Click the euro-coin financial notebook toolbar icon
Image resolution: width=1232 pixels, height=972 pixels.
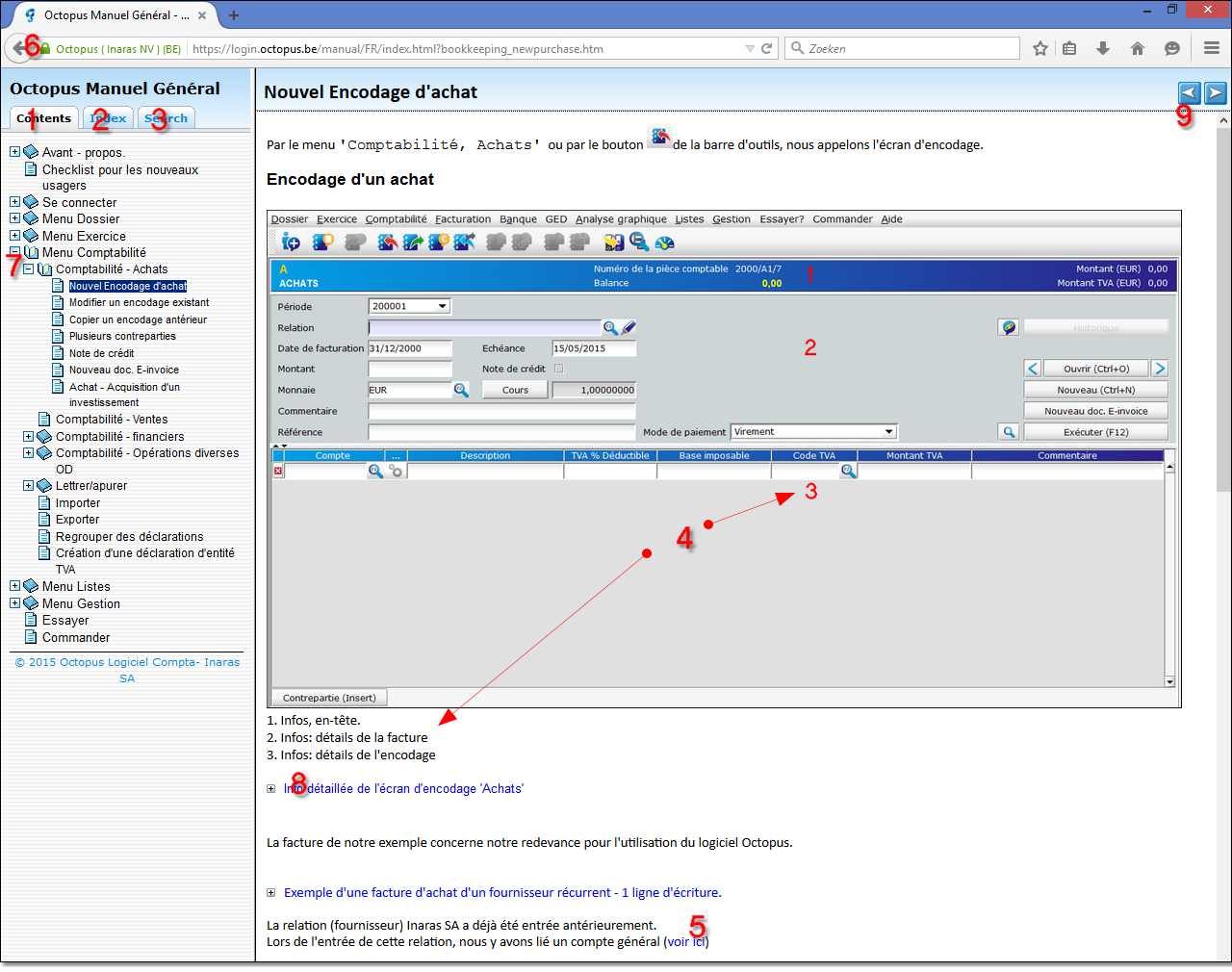point(439,242)
